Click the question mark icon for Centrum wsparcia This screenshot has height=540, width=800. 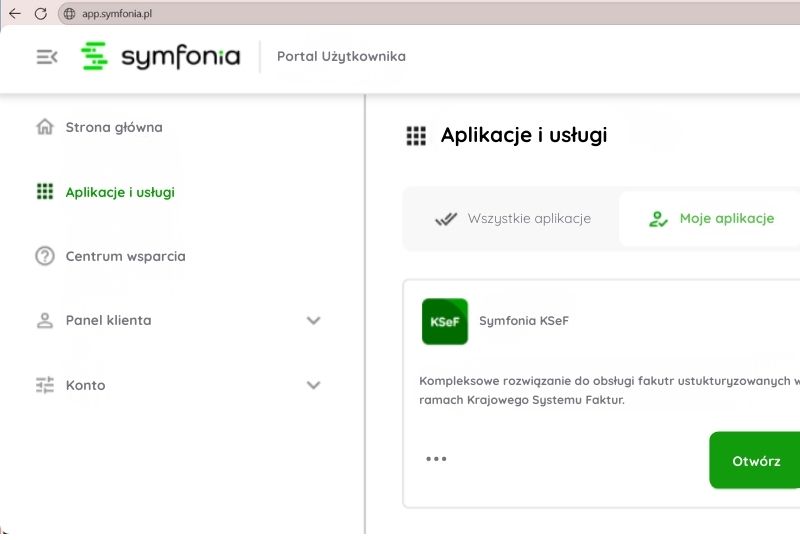44,256
